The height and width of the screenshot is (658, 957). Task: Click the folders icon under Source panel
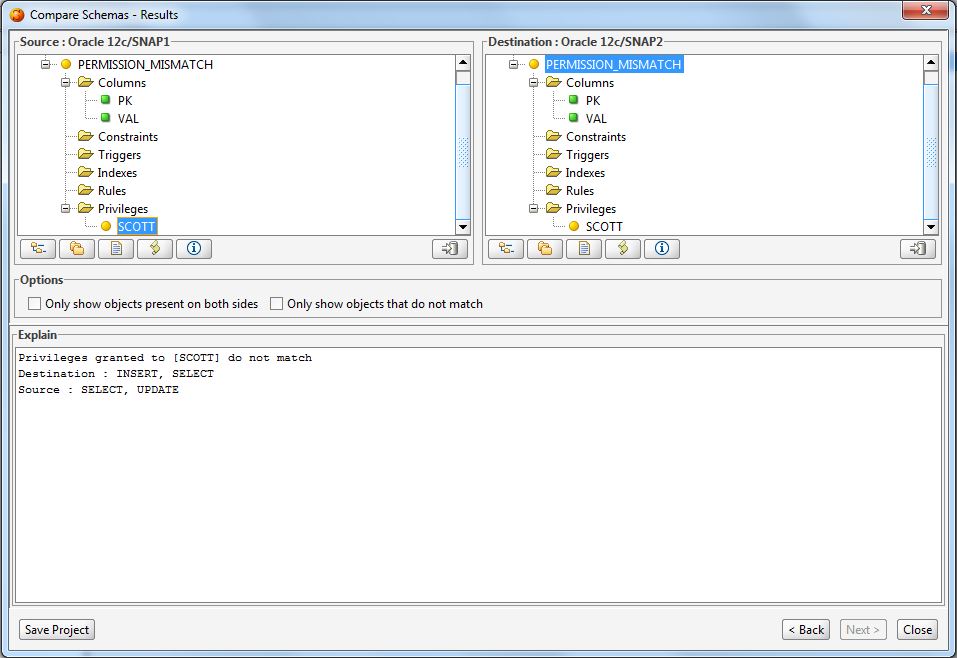click(77, 248)
